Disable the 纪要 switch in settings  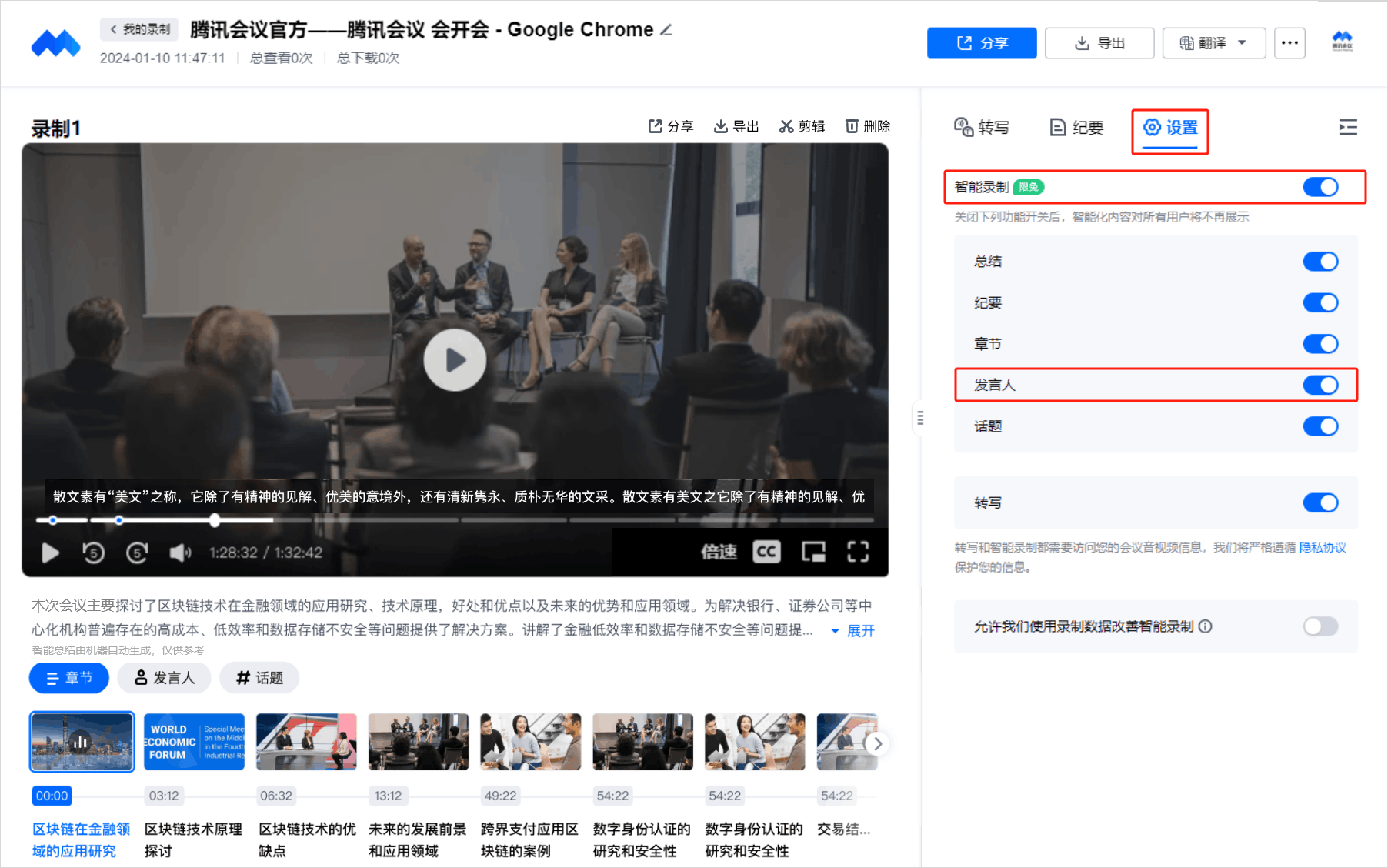click(x=1320, y=302)
